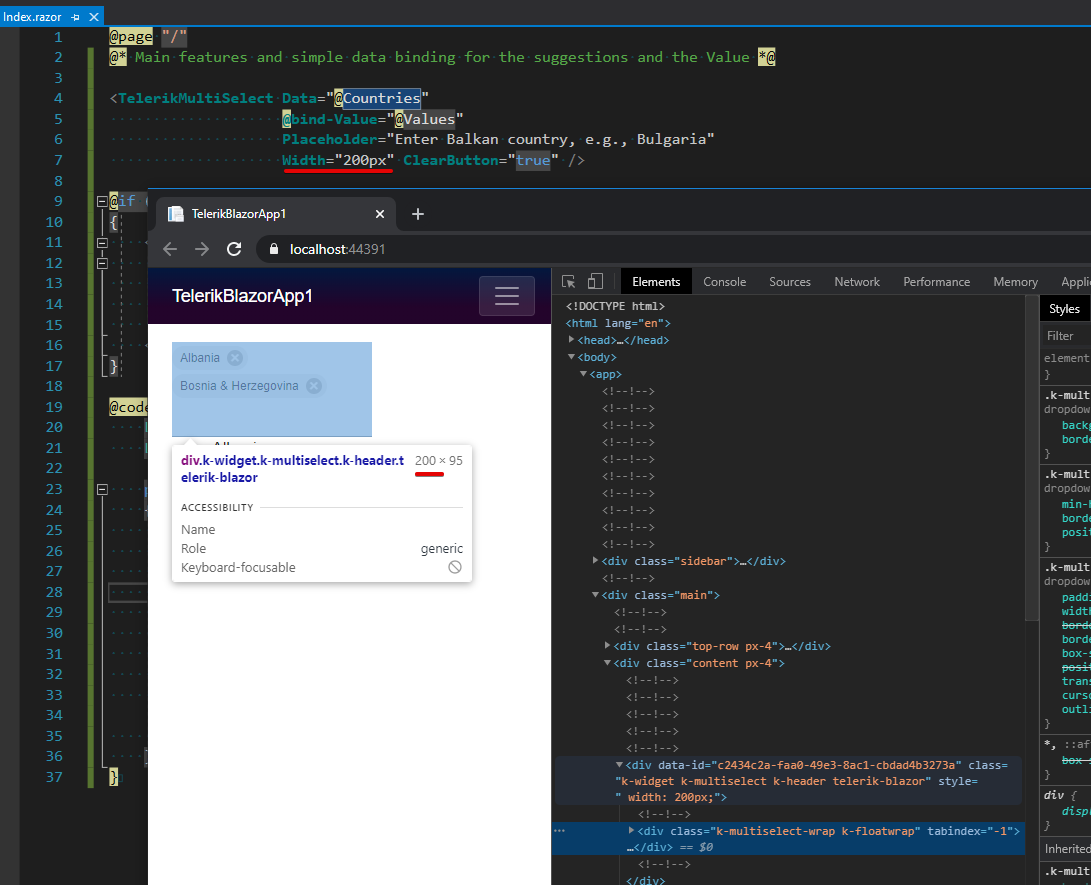Toggle the device toolbar icon in DevTools
The image size is (1091, 885).
(x=595, y=282)
